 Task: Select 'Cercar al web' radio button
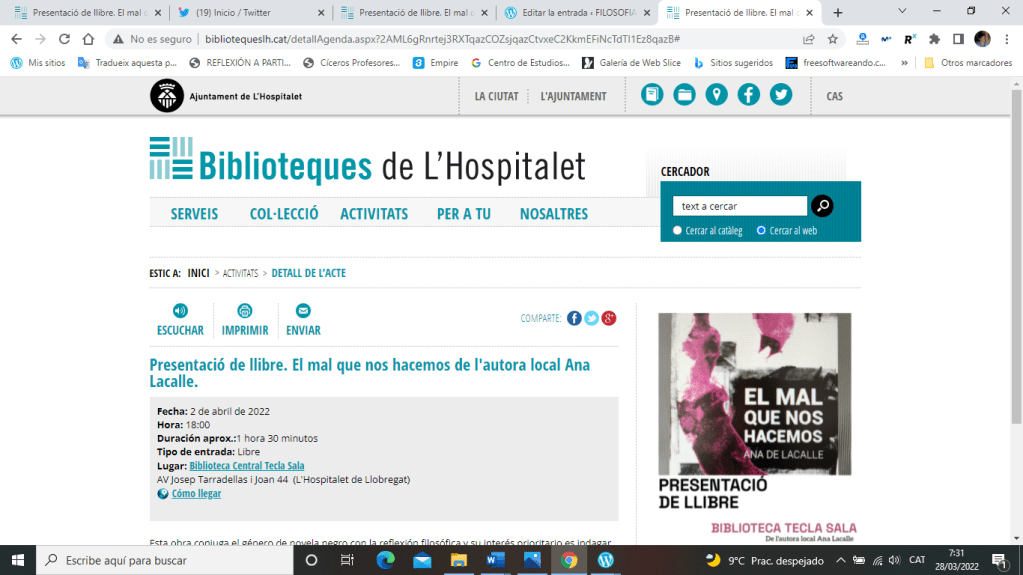[x=761, y=231]
